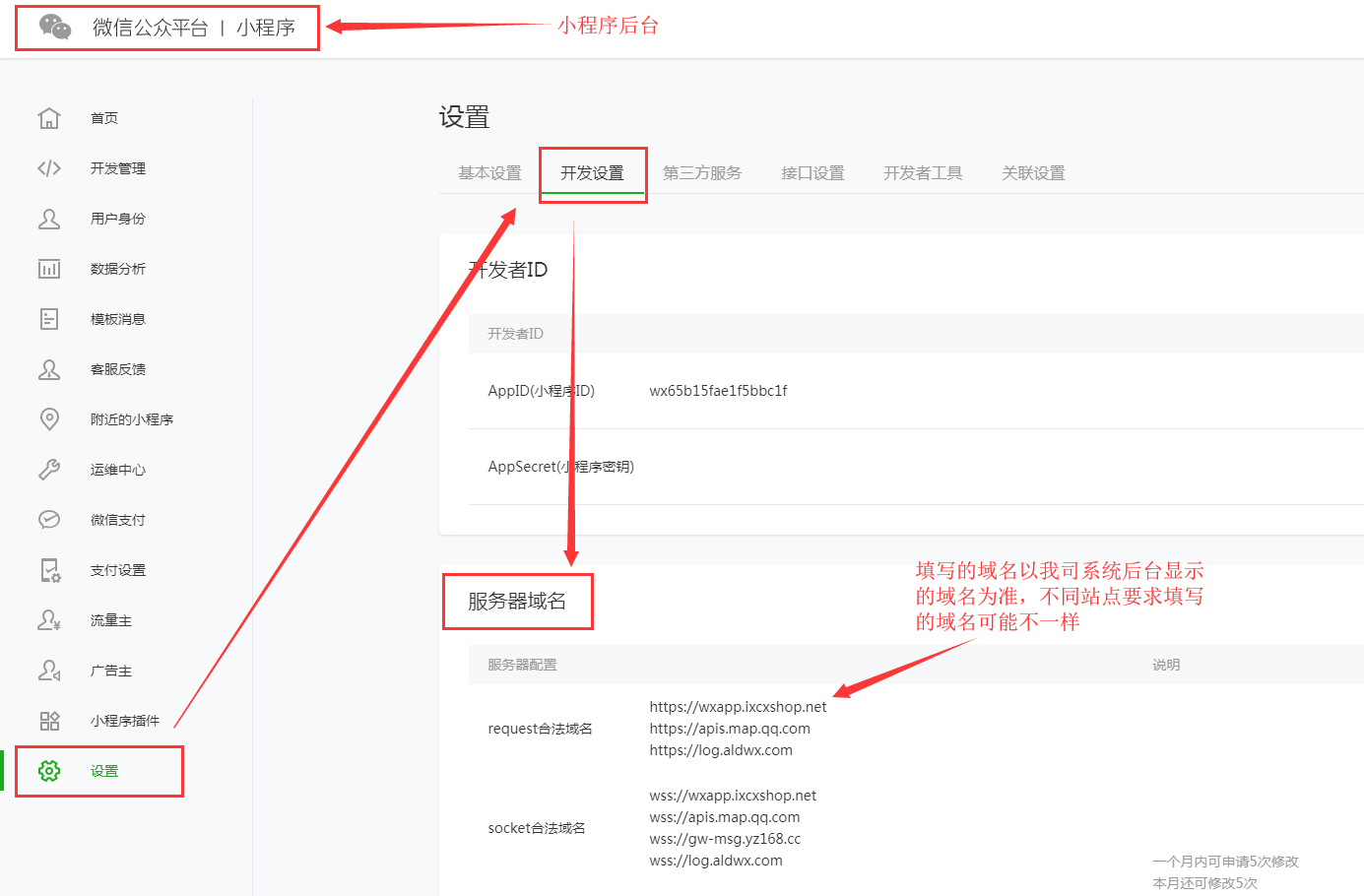Click the chart icon beside 数据分析

coord(49,269)
